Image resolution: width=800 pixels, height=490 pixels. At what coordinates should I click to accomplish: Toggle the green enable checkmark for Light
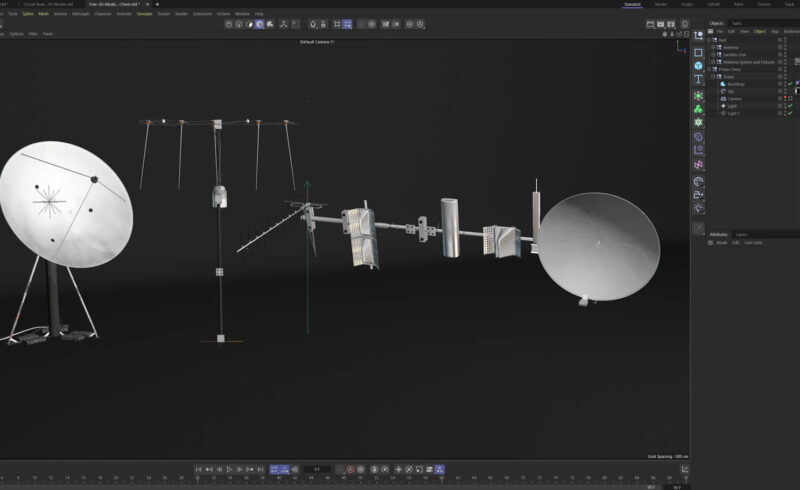point(789,106)
